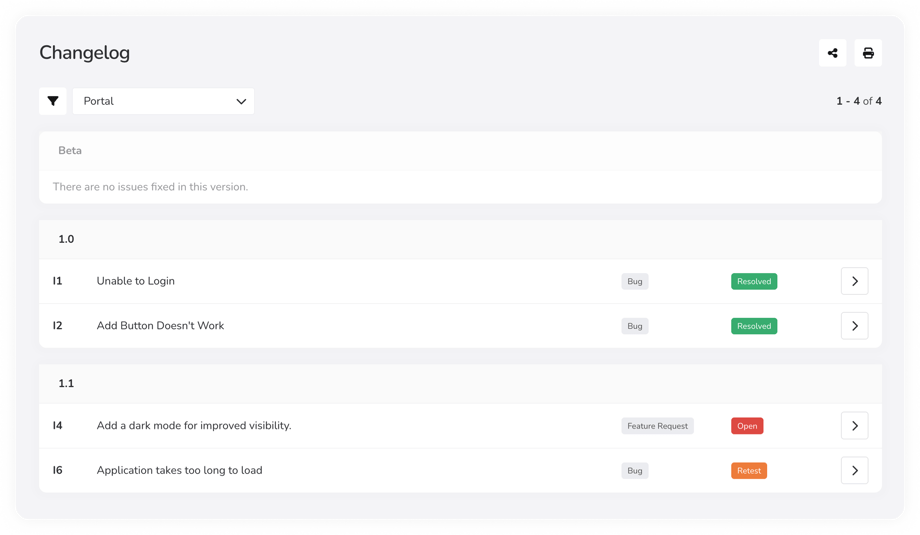
Task: Click the Feature Request tag
Action: coord(657,426)
